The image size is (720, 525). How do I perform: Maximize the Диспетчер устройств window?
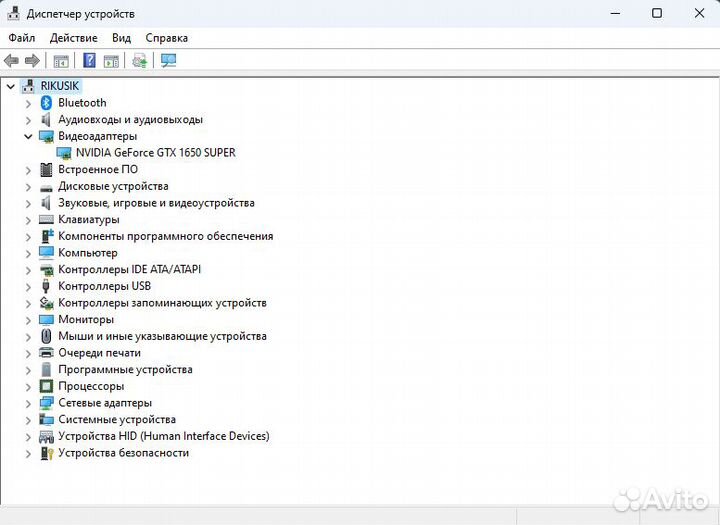pos(657,13)
